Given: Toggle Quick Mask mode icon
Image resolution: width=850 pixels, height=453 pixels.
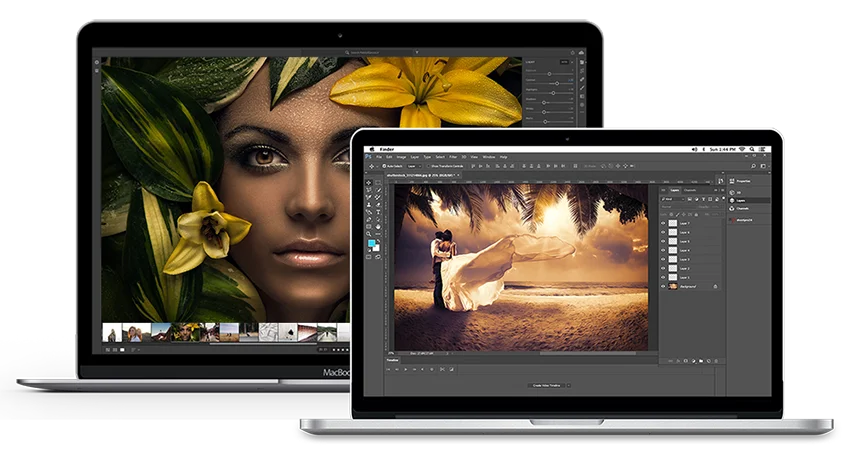Looking at the screenshot, I should (x=369, y=257).
